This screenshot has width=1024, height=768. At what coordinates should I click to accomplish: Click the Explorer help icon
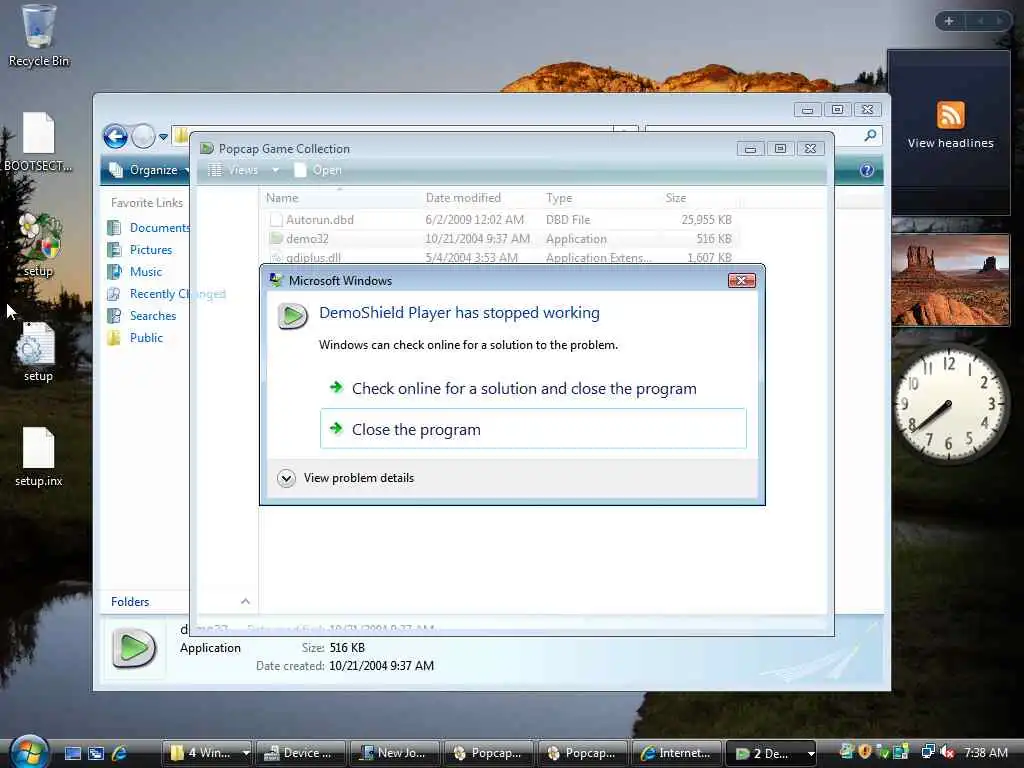pyautogui.click(x=867, y=170)
